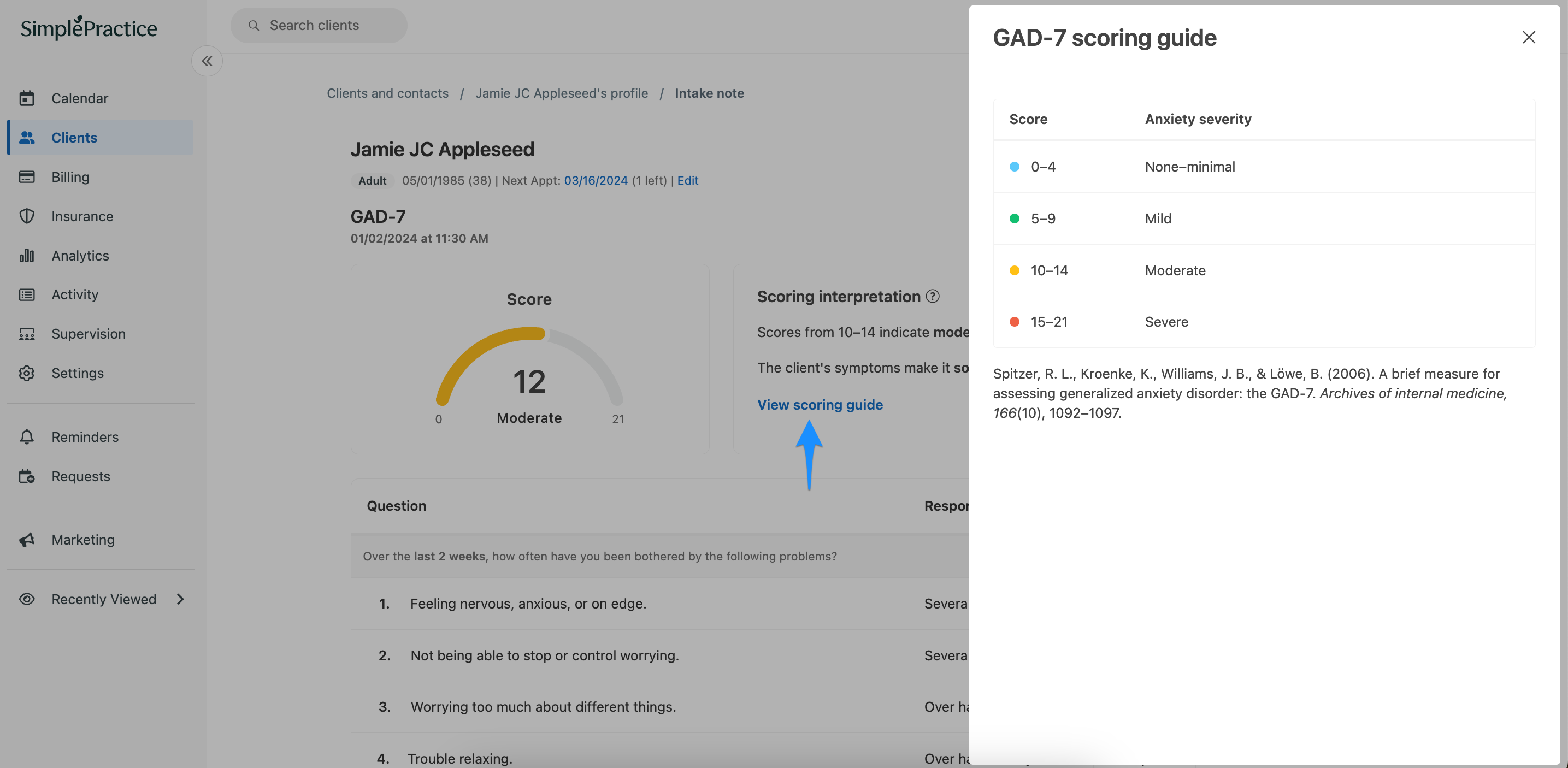
Task: Click the Calendar icon in sidebar
Action: [27, 98]
